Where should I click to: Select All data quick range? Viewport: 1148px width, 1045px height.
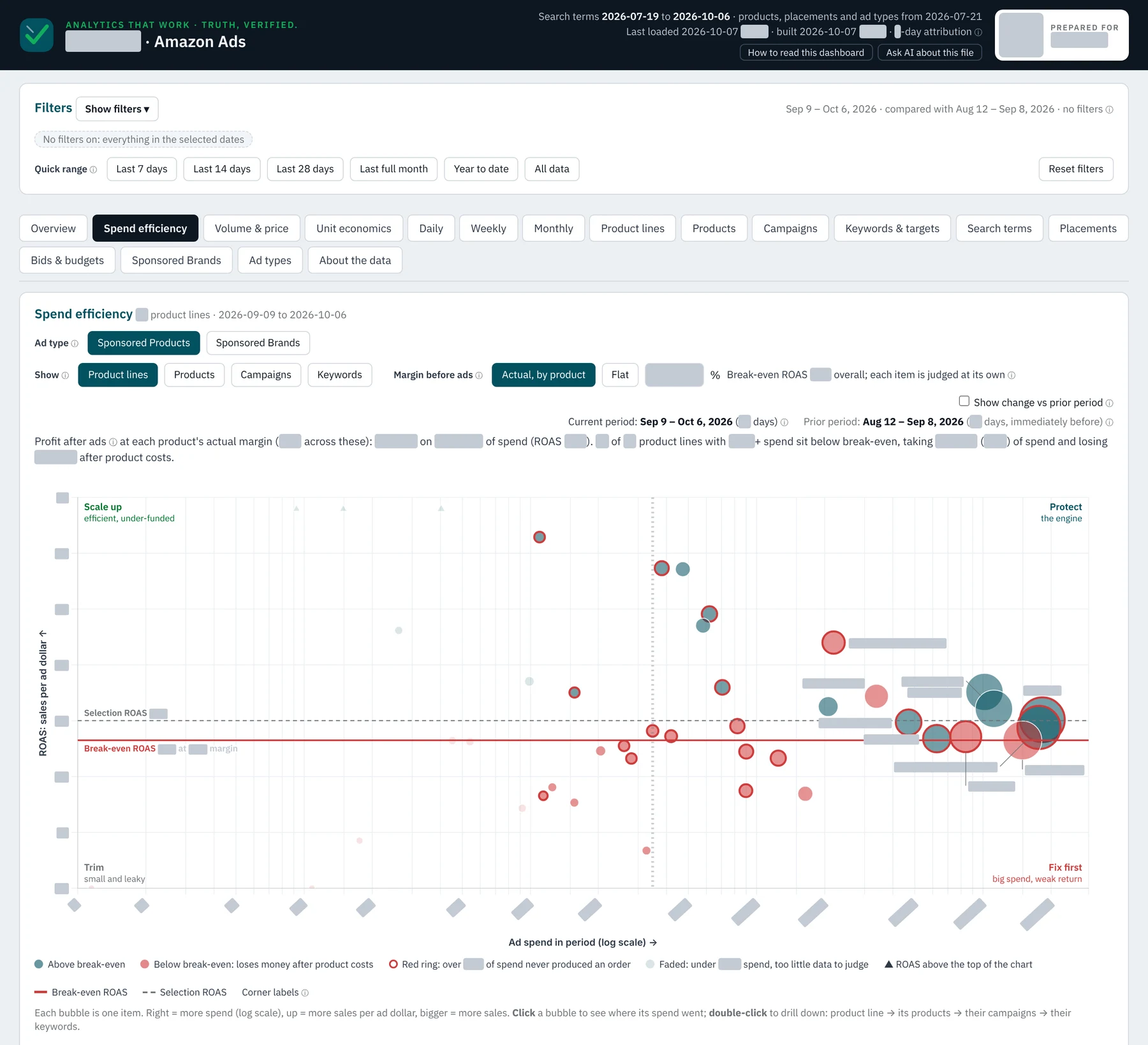point(552,169)
